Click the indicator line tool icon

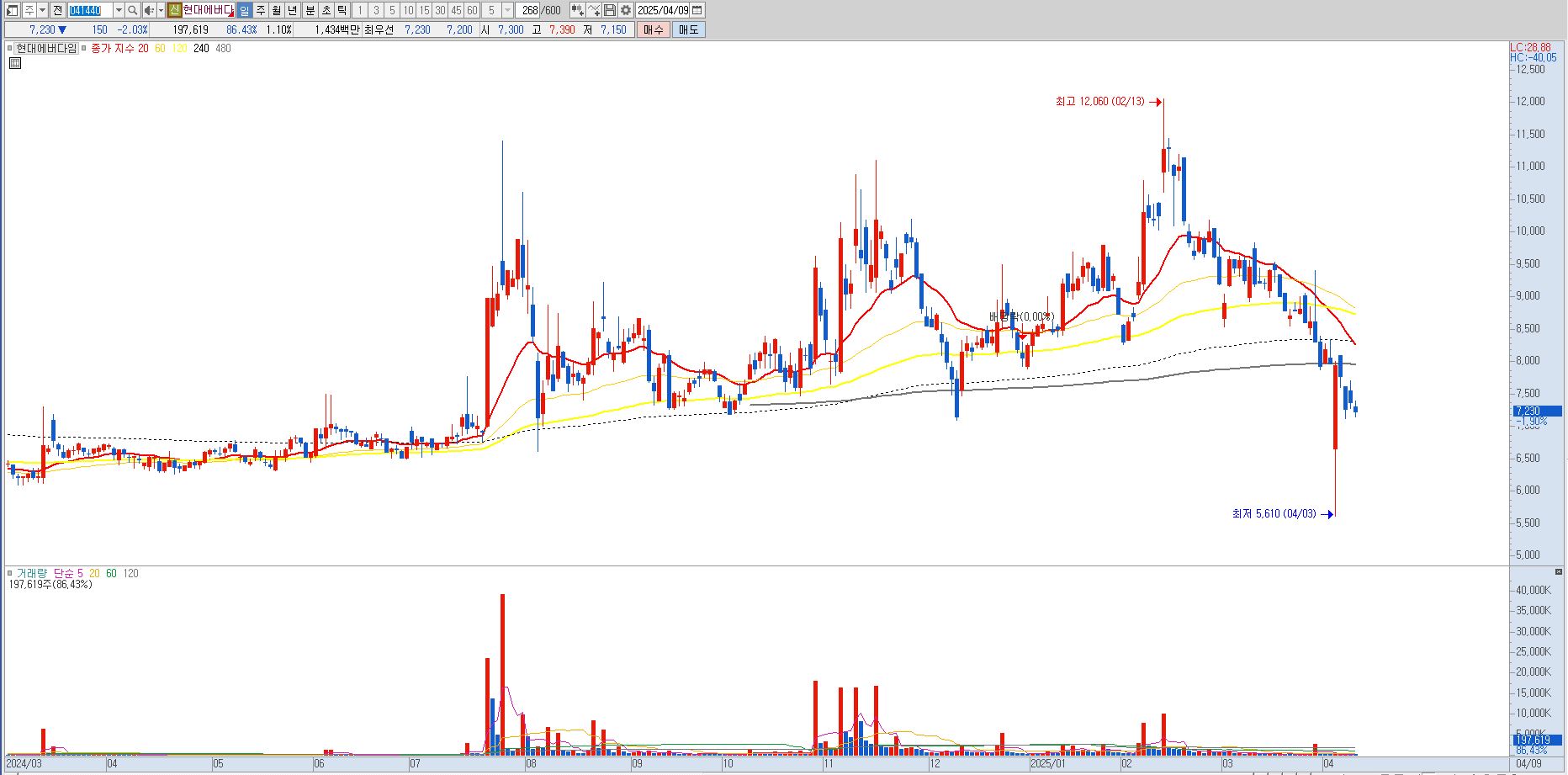click(x=594, y=10)
